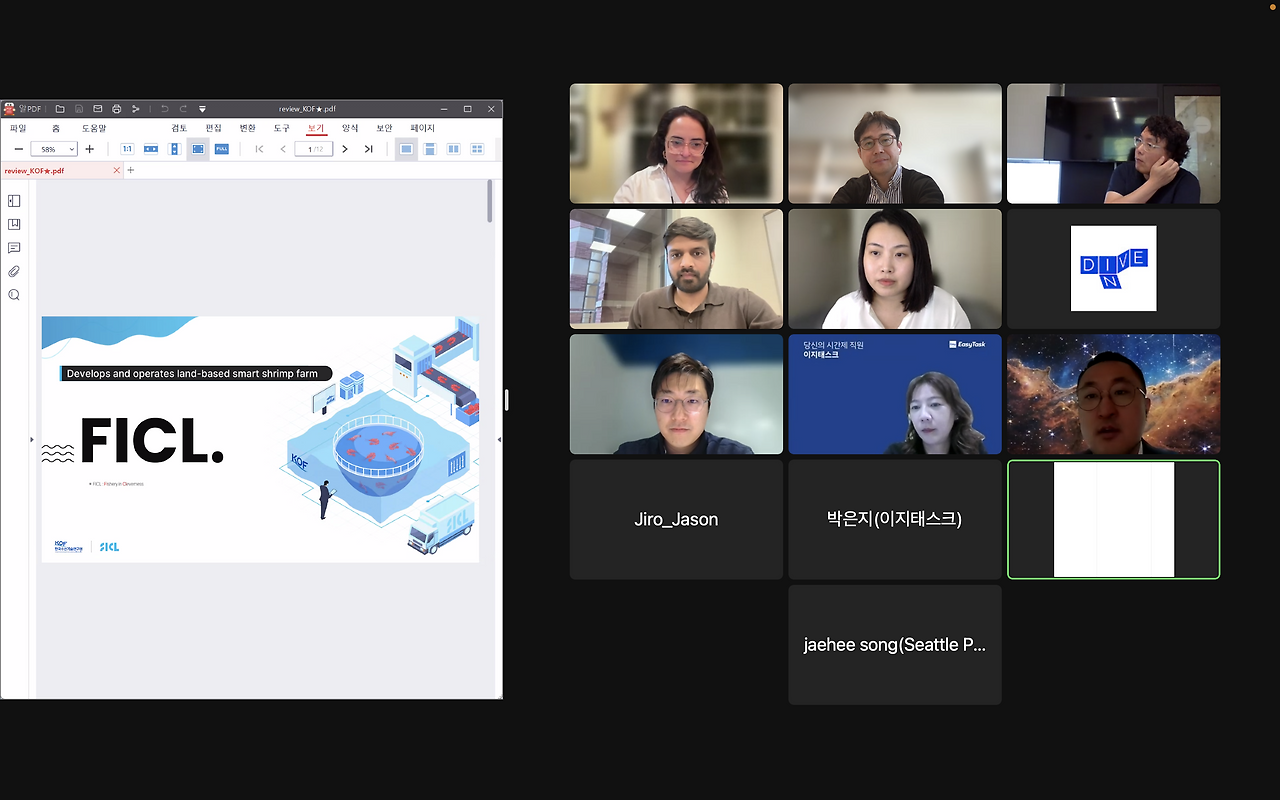Image resolution: width=1280 pixels, height=800 pixels.
Task: Select the review_KOF★.pdf document tab
Action: point(61,171)
